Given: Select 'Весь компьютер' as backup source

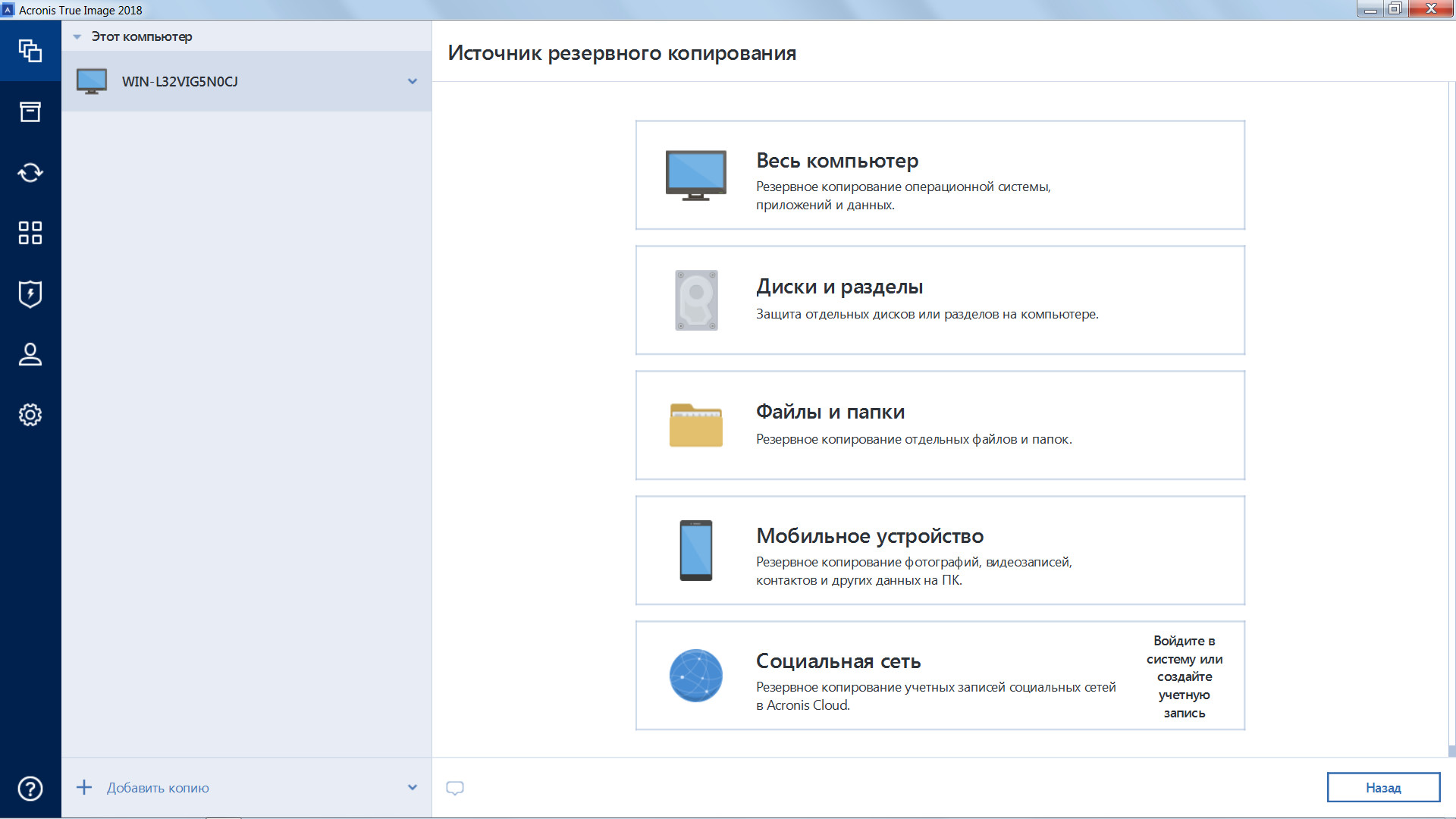Looking at the screenshot, I should pos(940,174).
